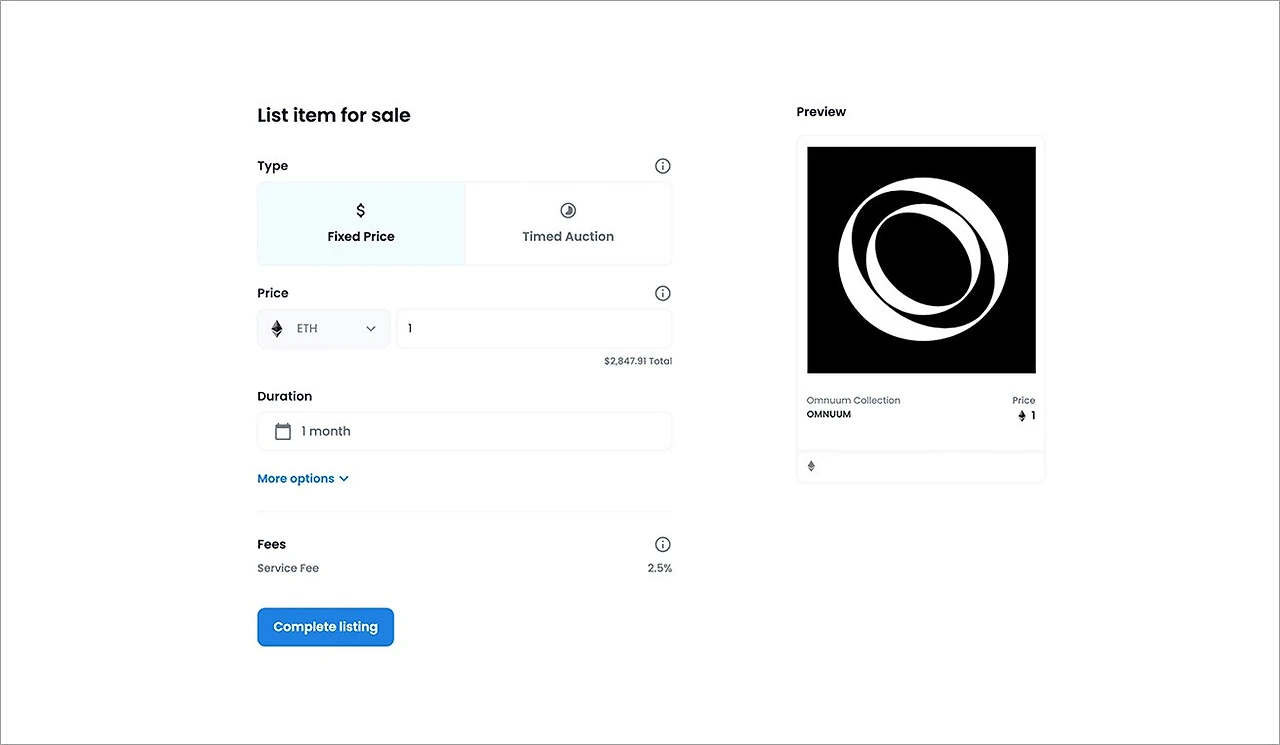1280x745 pixels.
Task: Click the dollar sign icon in Fixed Price
Action: [x=361, y=210]
